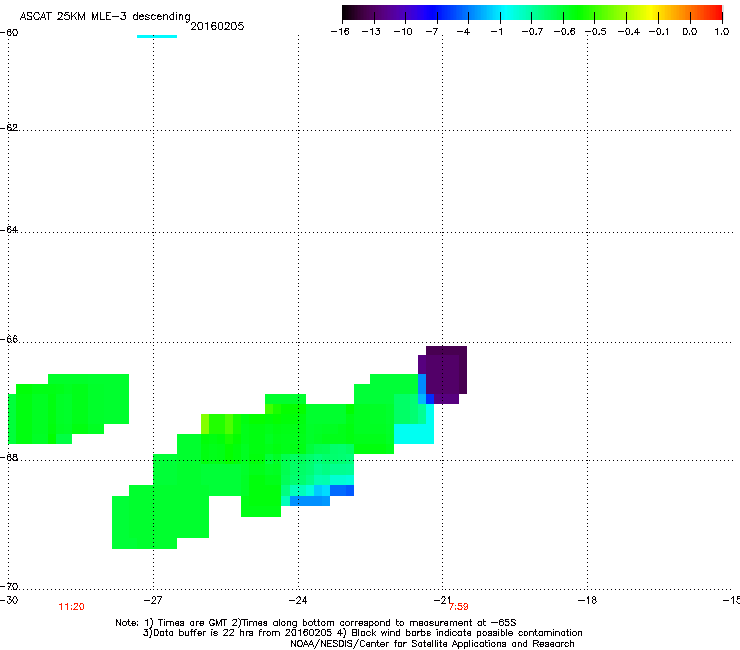Click the longitude axis label '-27'
Viewport: 740px width, 650px height.
(x=153, y=600)
